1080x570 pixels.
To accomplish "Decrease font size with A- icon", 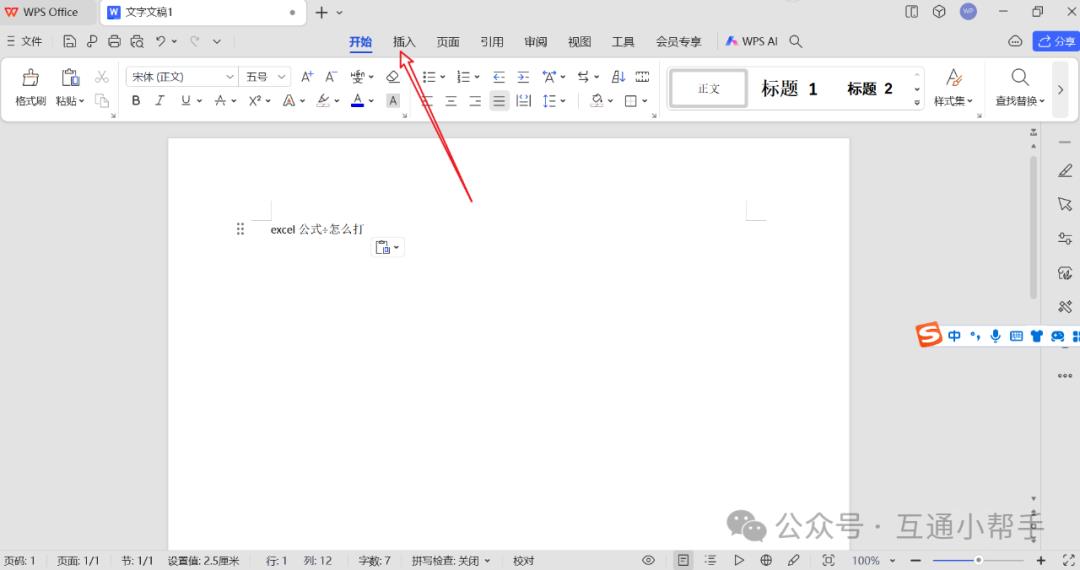I will (x=331, y=76).
